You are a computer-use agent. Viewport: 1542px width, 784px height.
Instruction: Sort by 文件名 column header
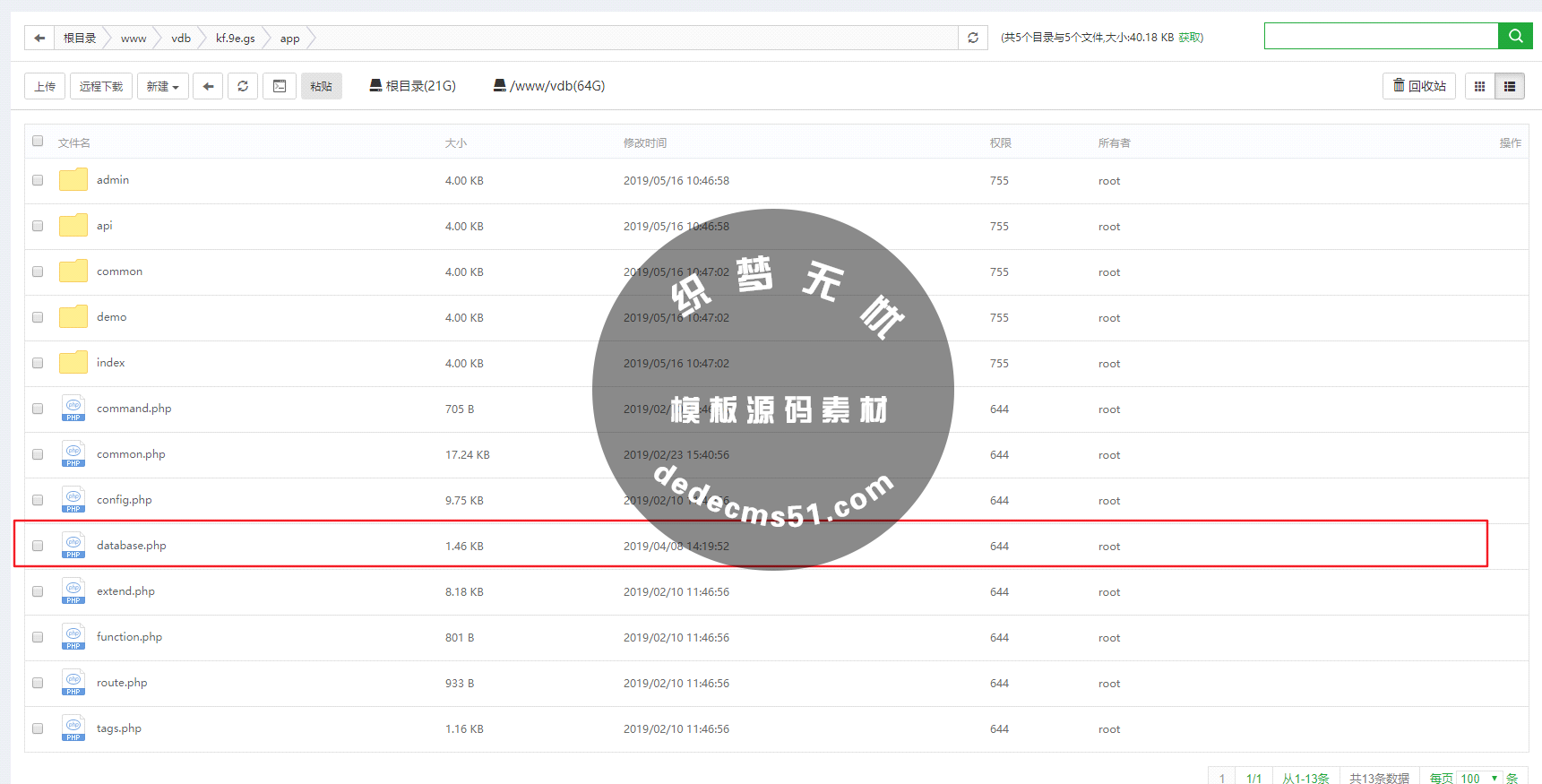(74, 143)
